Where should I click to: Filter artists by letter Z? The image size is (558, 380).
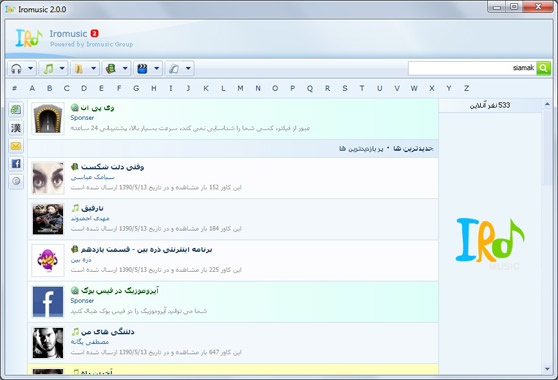tap(466, 88)
